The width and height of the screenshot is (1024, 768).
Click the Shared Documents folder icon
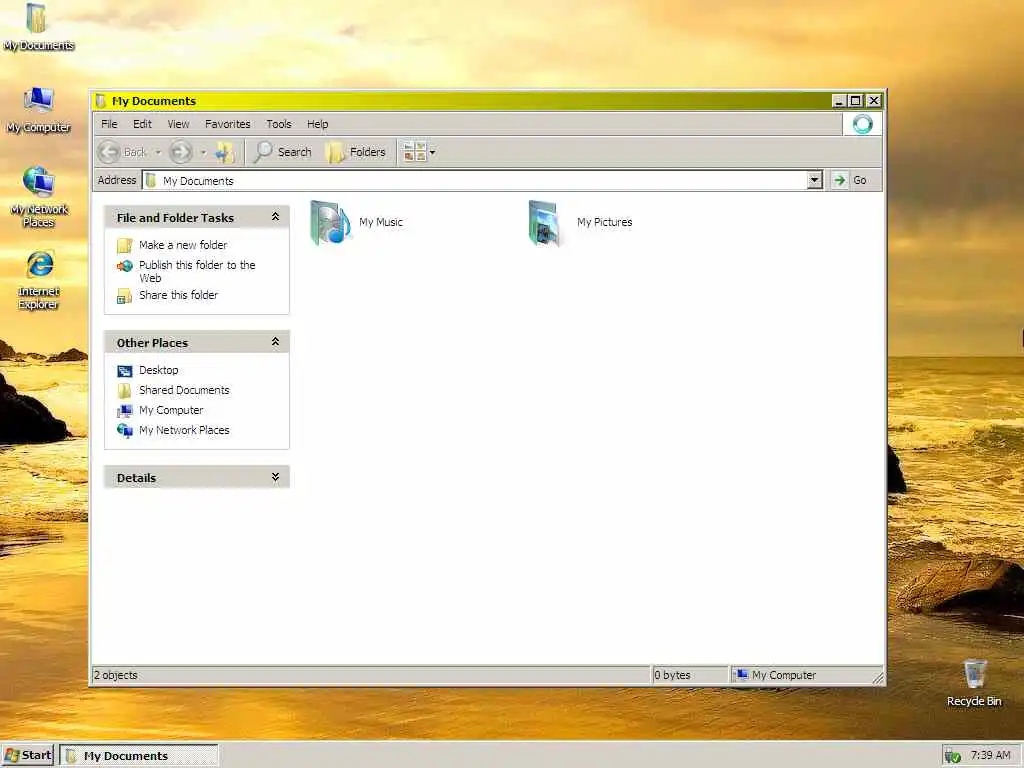click(125, 391)
